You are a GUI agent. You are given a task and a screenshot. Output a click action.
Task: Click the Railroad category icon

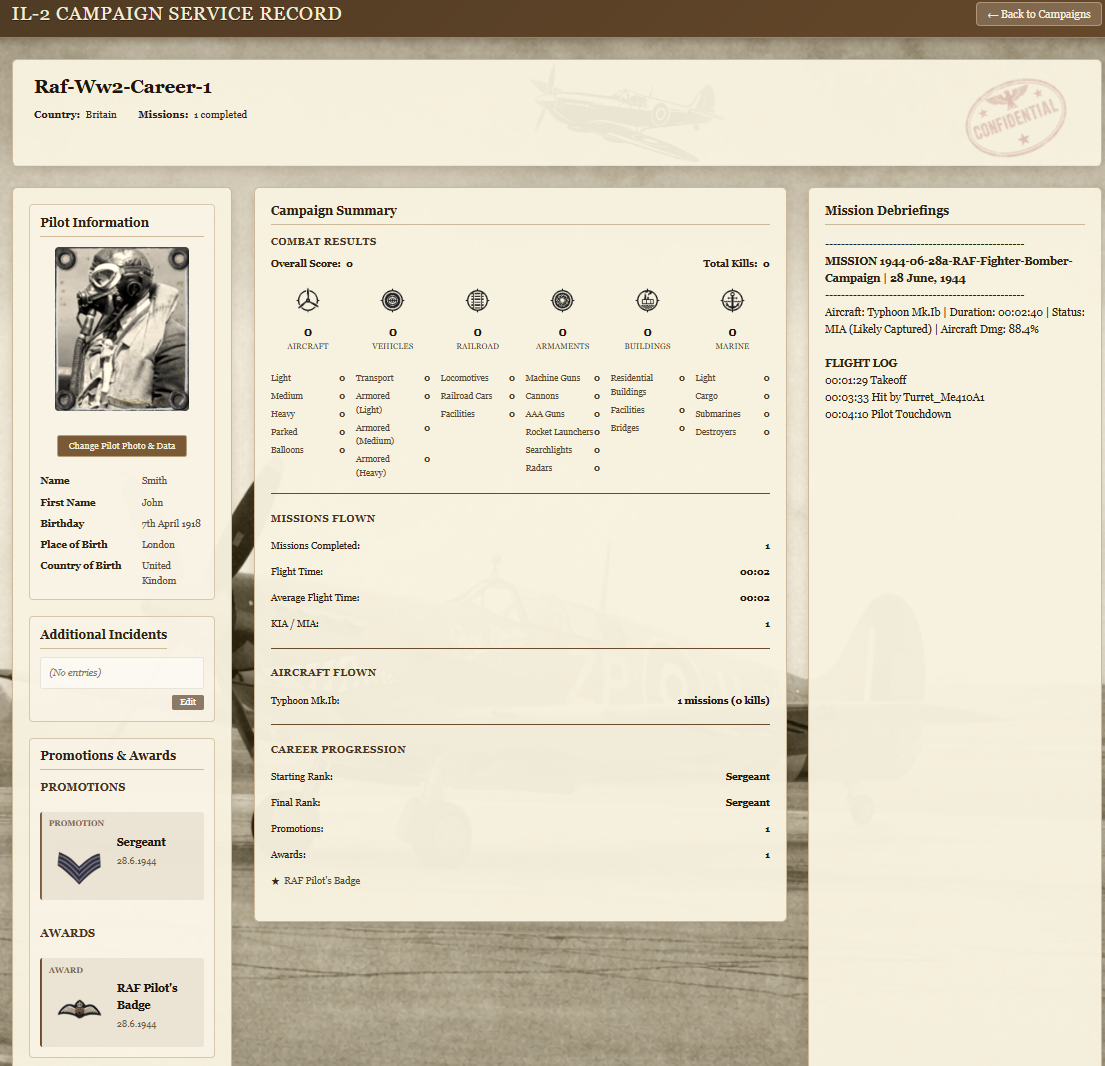point(478,300)
